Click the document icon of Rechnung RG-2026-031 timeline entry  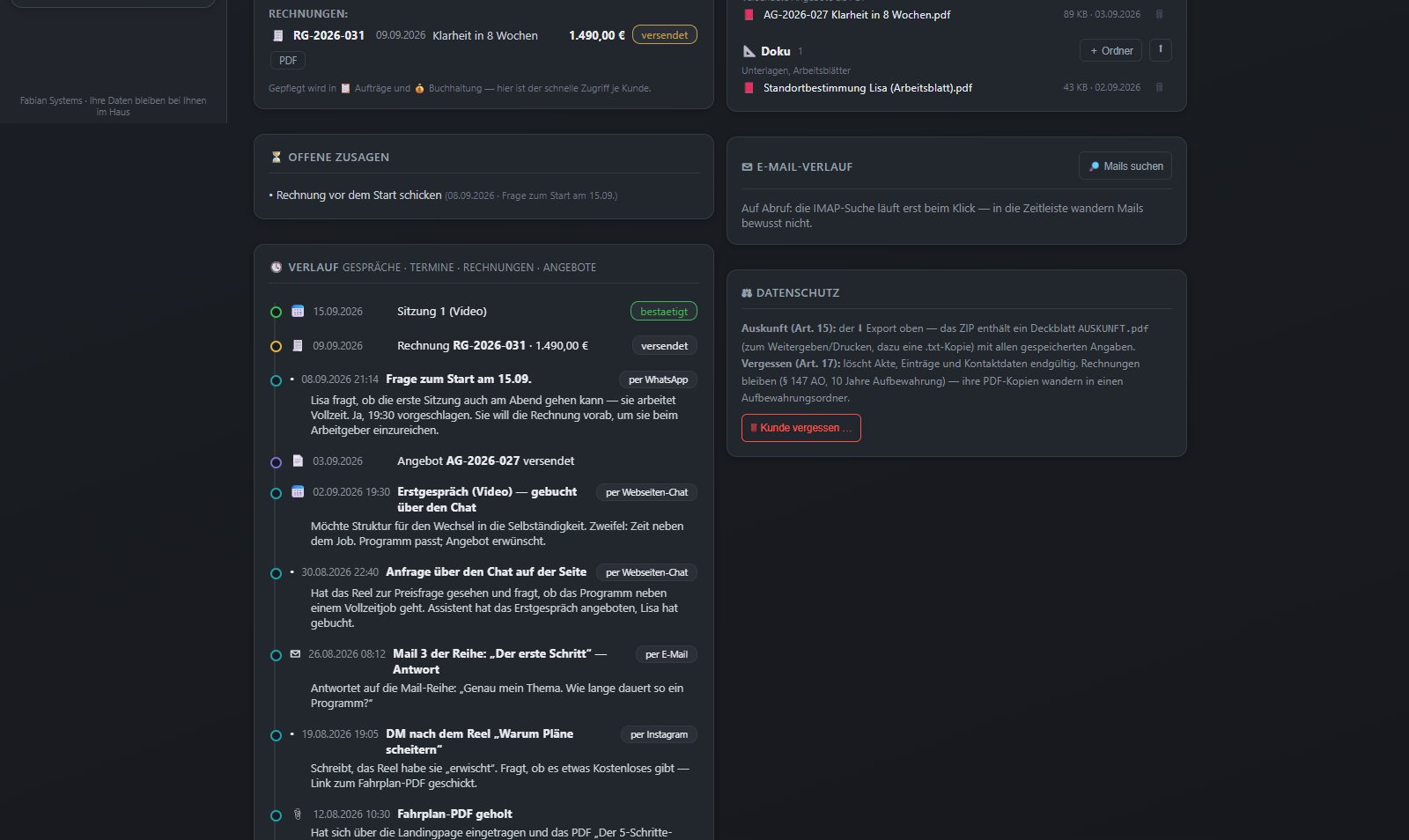298,346
